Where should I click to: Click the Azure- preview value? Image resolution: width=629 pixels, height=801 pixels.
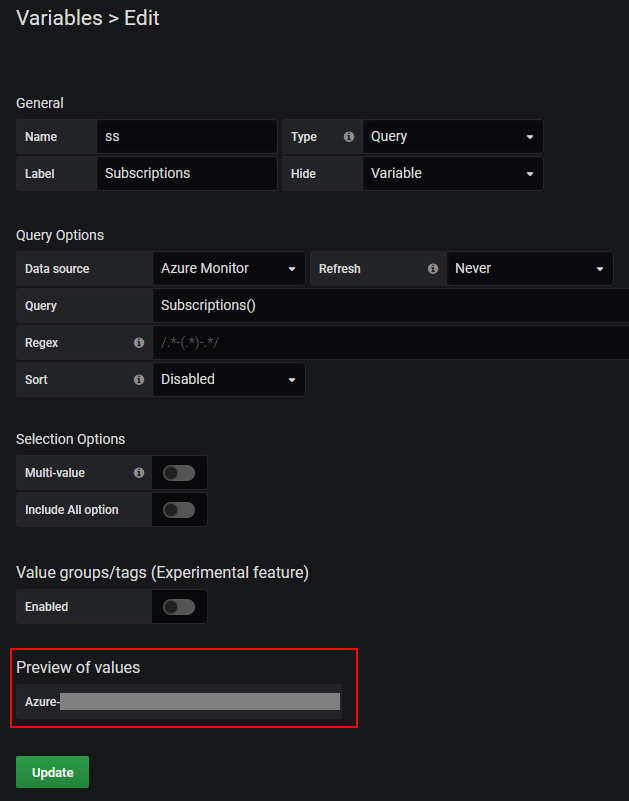[179, 701]
